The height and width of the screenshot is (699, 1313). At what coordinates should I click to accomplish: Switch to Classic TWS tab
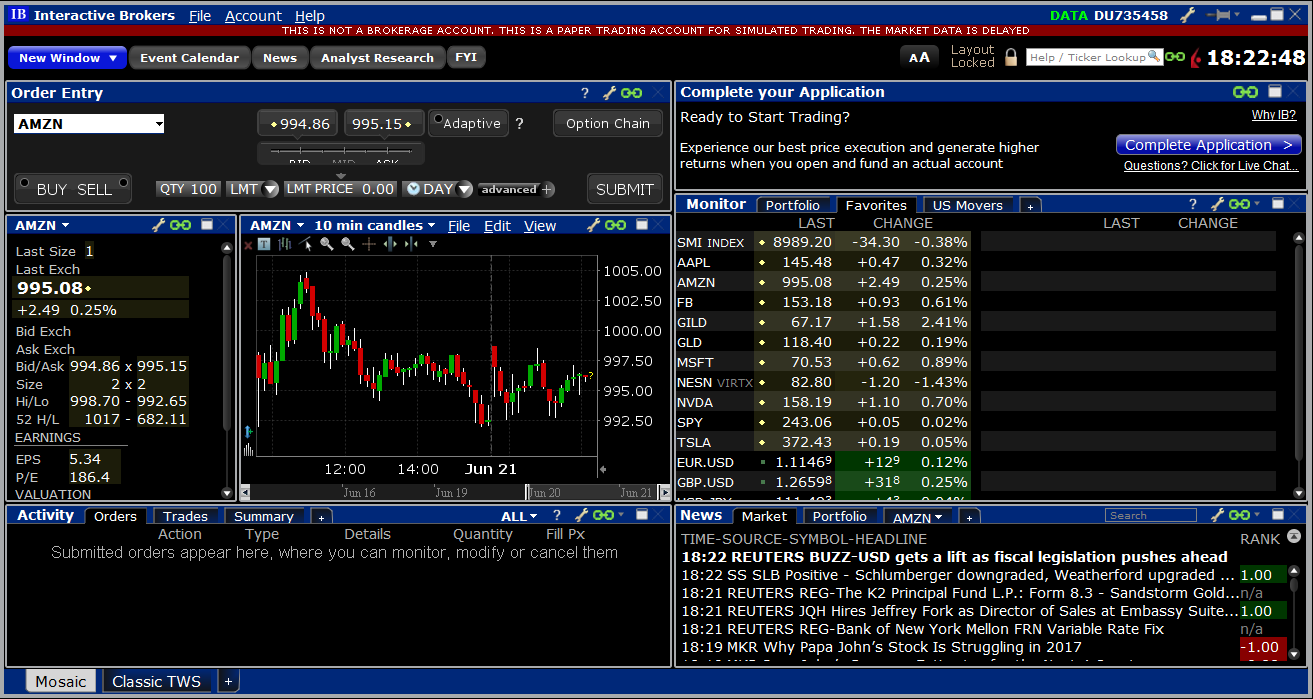[156, 682]
